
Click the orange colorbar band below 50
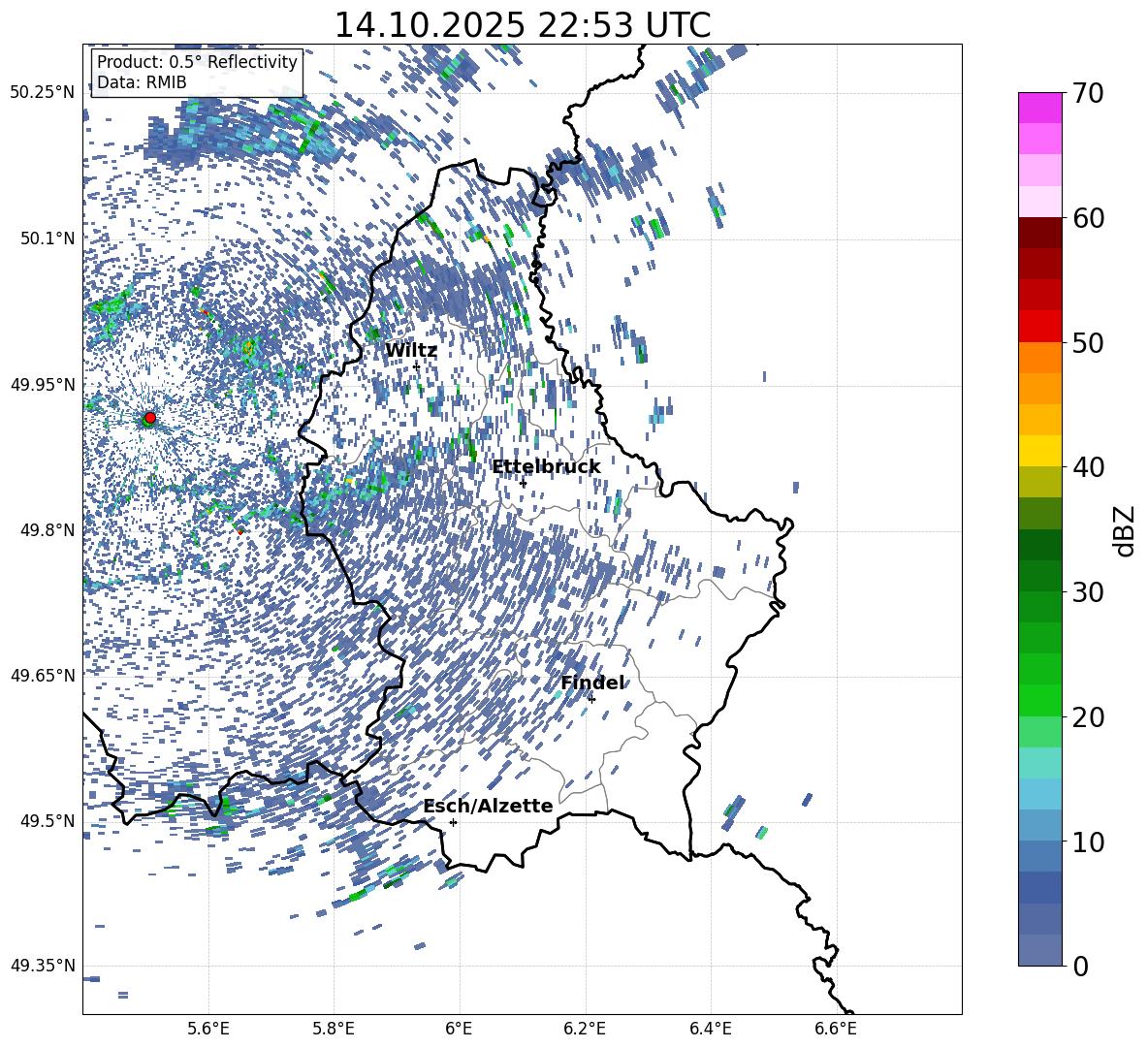(x=1039, y=358)
